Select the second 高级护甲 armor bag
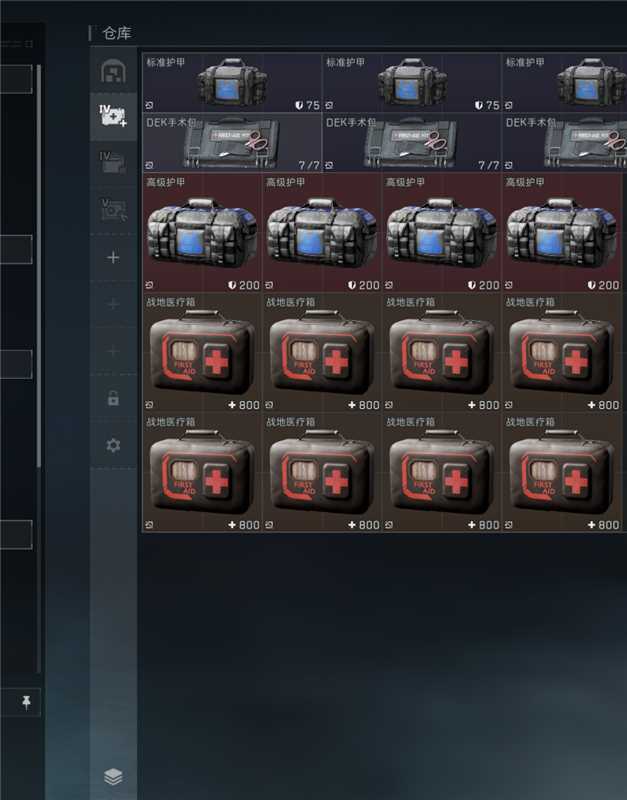Screen dimensions: 627x800 [x=322, y=233]
